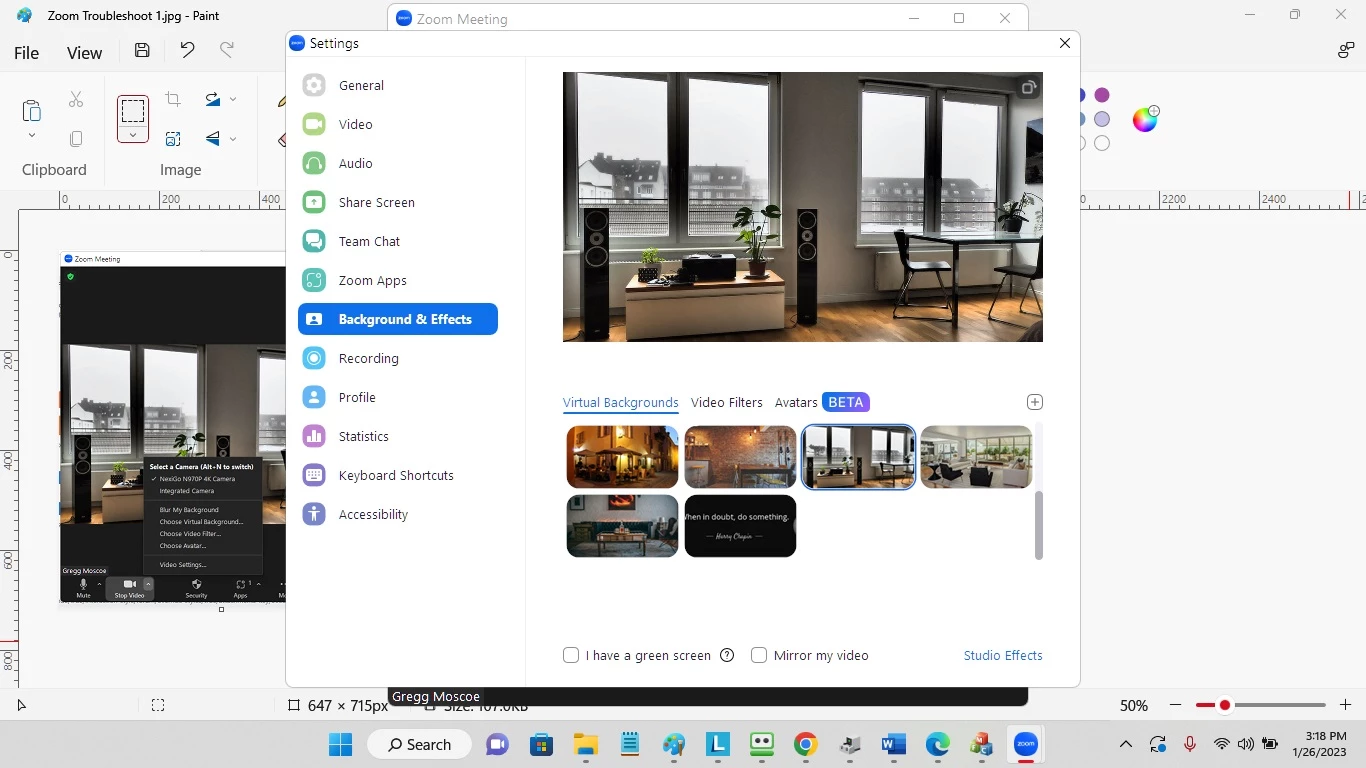Open File Explorer from the taskbar
The width and height of the screenshot is (1366, 768).
pyautogui.click(x=585, y=744)
